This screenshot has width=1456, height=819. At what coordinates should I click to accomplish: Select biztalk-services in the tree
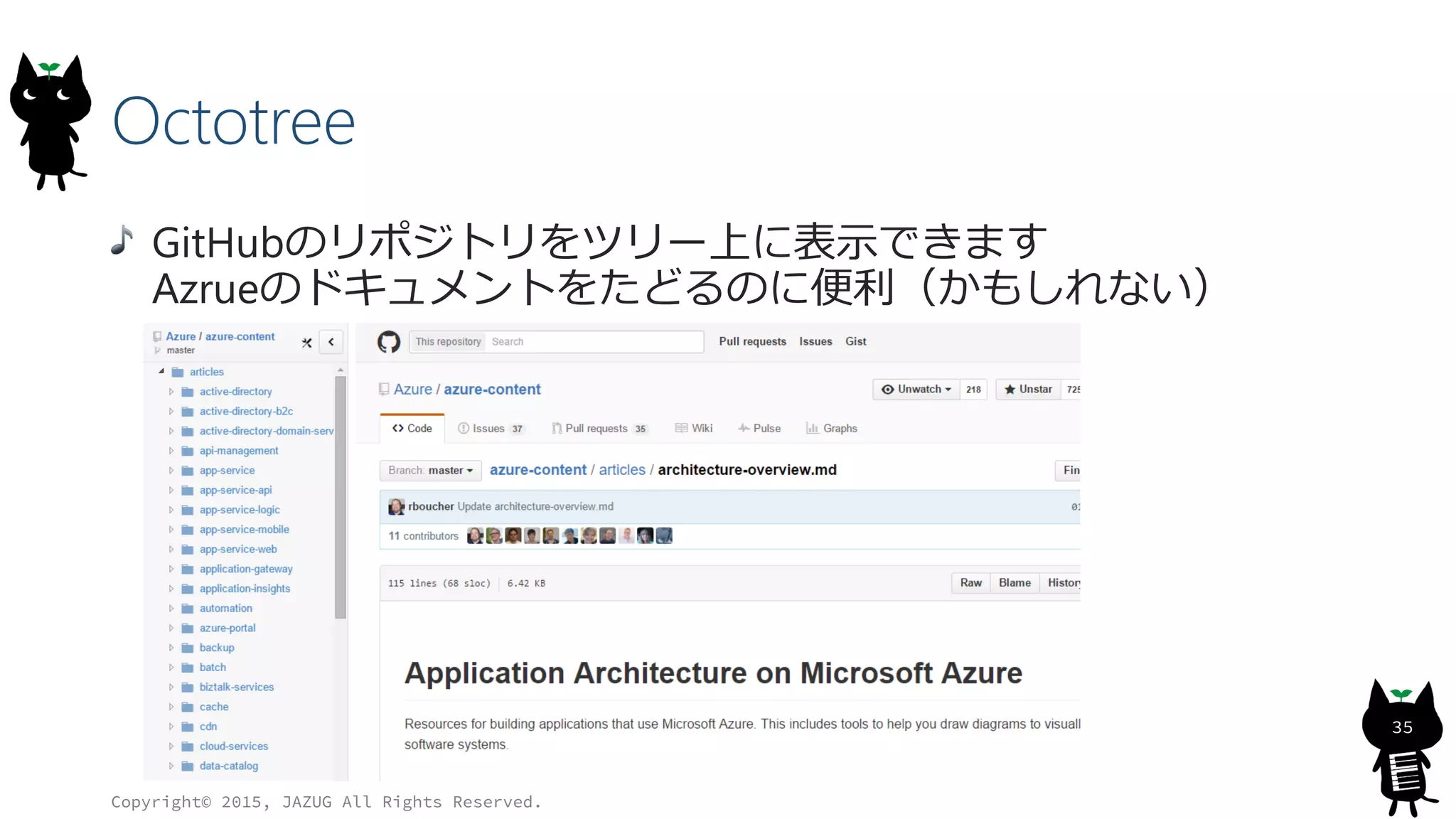(x=237, y=687)
